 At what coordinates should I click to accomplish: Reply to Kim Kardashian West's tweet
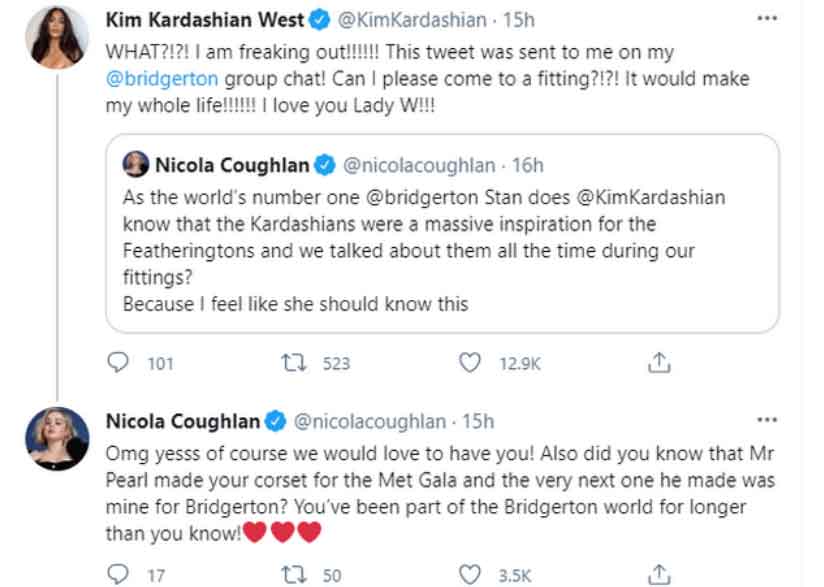121,364
